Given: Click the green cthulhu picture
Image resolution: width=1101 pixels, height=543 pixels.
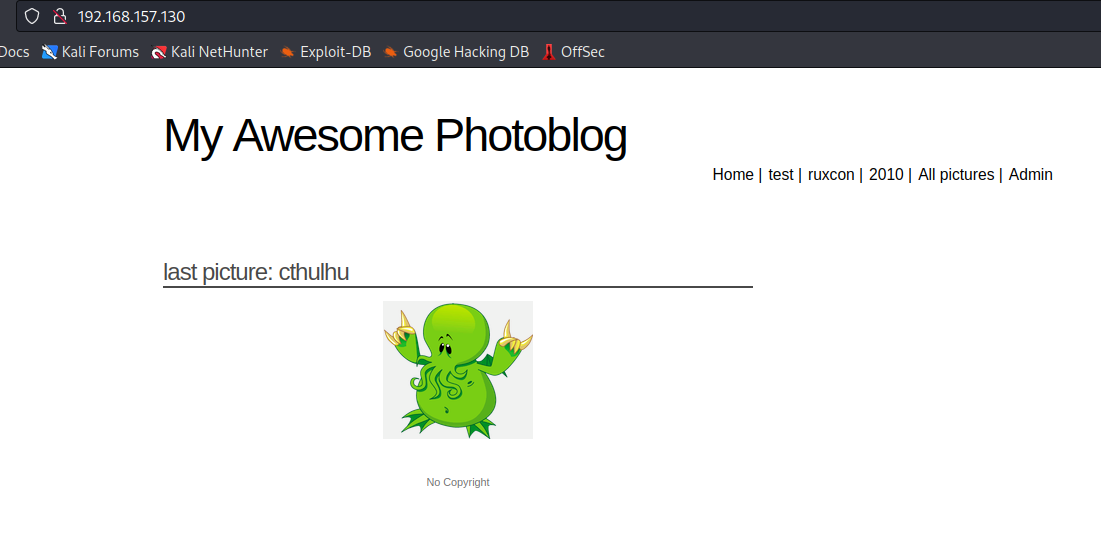Looking at the screenshot, I should (458, 369).
